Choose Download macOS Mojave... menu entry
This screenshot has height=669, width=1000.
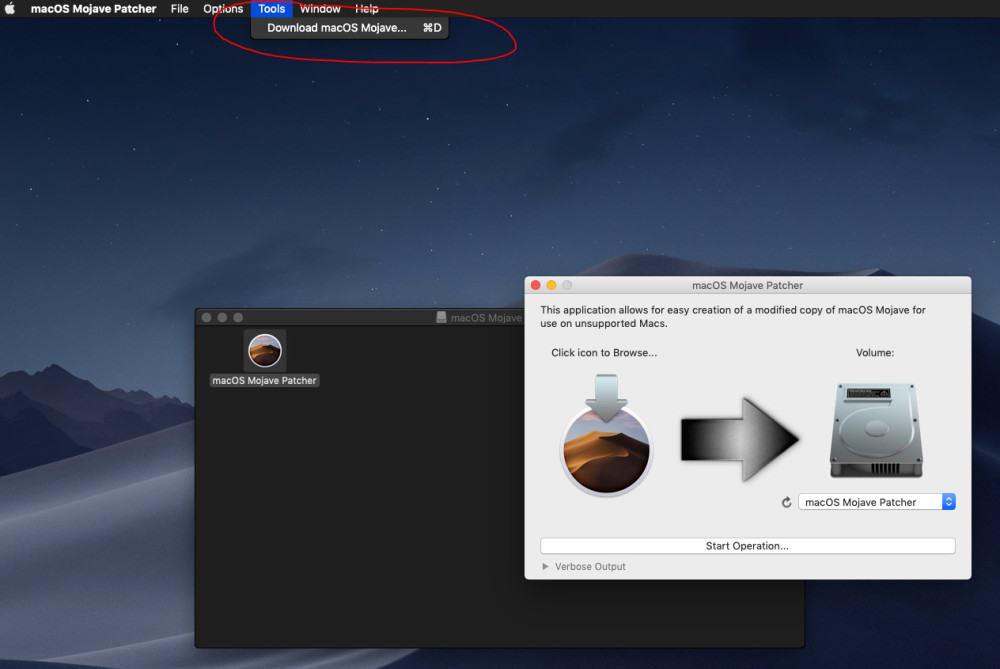[349, 28]
